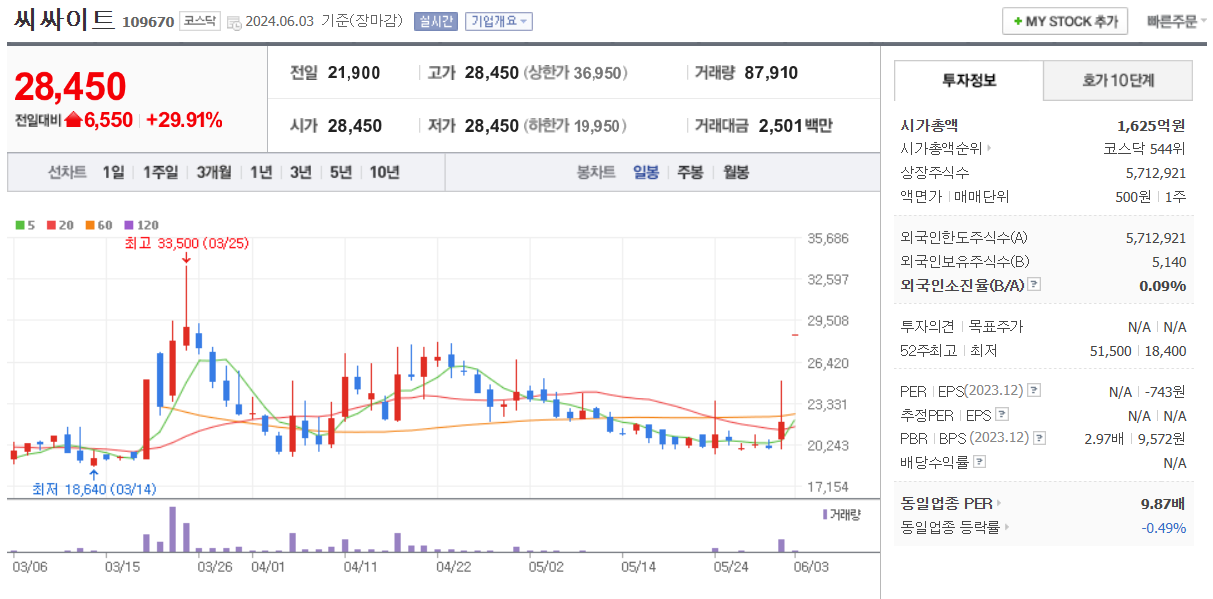Click 하한가 19,950 text
The height and width of the screenshot is (599, 1213).
(x=575, y=125)
